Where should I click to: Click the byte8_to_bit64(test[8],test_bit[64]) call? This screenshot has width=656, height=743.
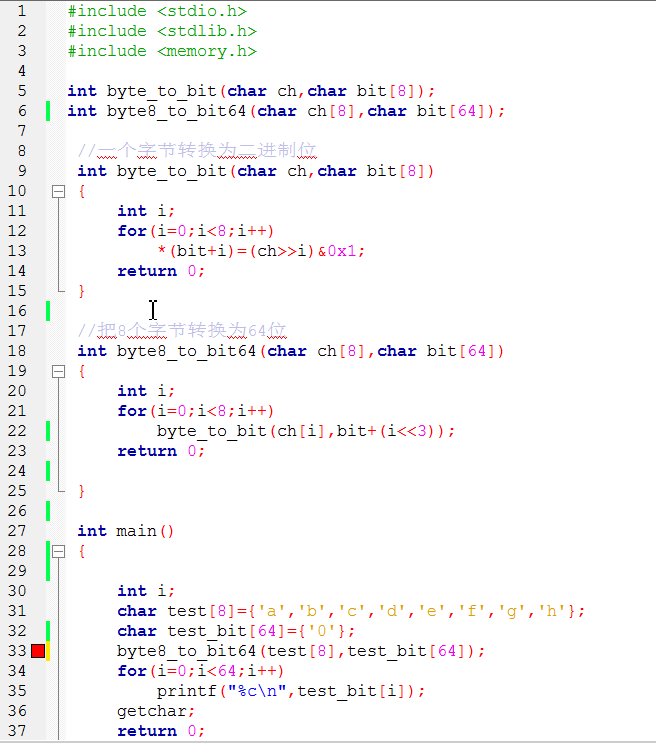point(301,652)
